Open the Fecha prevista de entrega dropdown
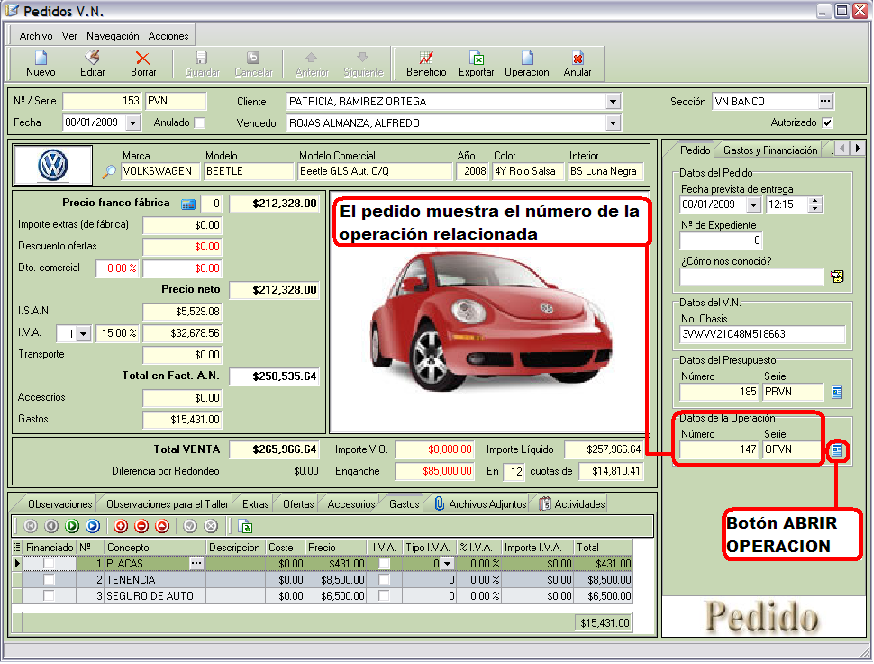This screenshot has width=874, height=664. coord(753,205)
